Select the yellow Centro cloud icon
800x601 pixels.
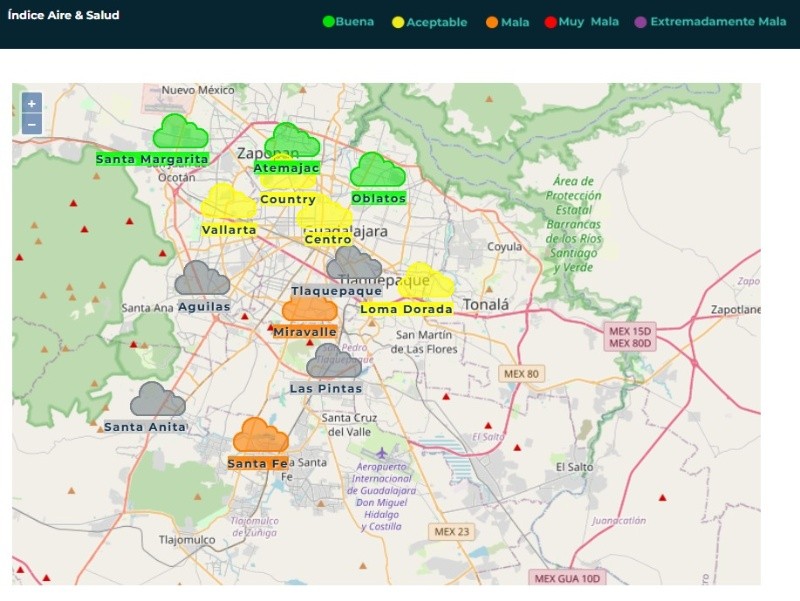[x=326, y=214]
